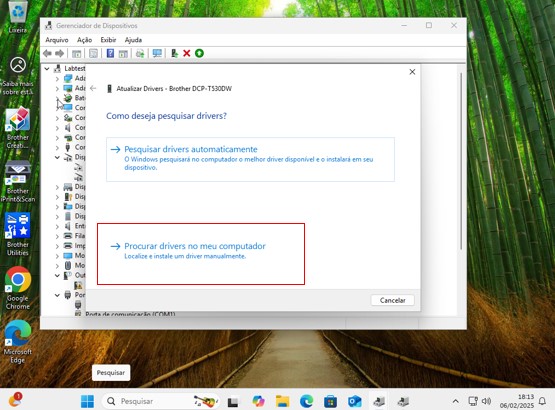Click the update driver icon with green arrow

click(174, 53)
